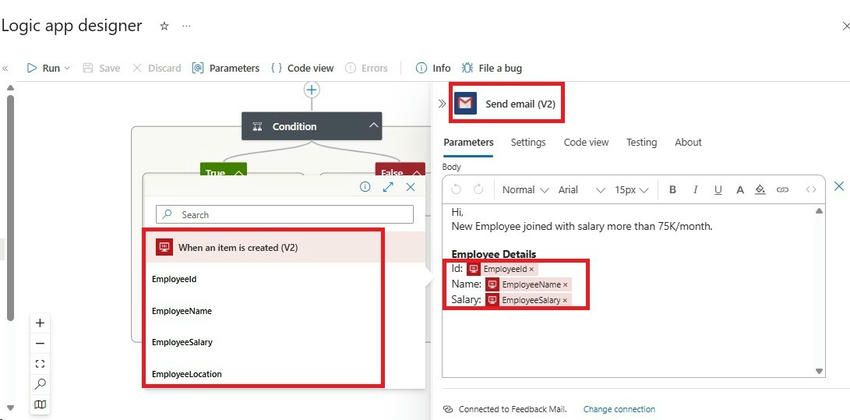
Task: Remove the EmployeeId token from body
Action: [x=531, y=269]
